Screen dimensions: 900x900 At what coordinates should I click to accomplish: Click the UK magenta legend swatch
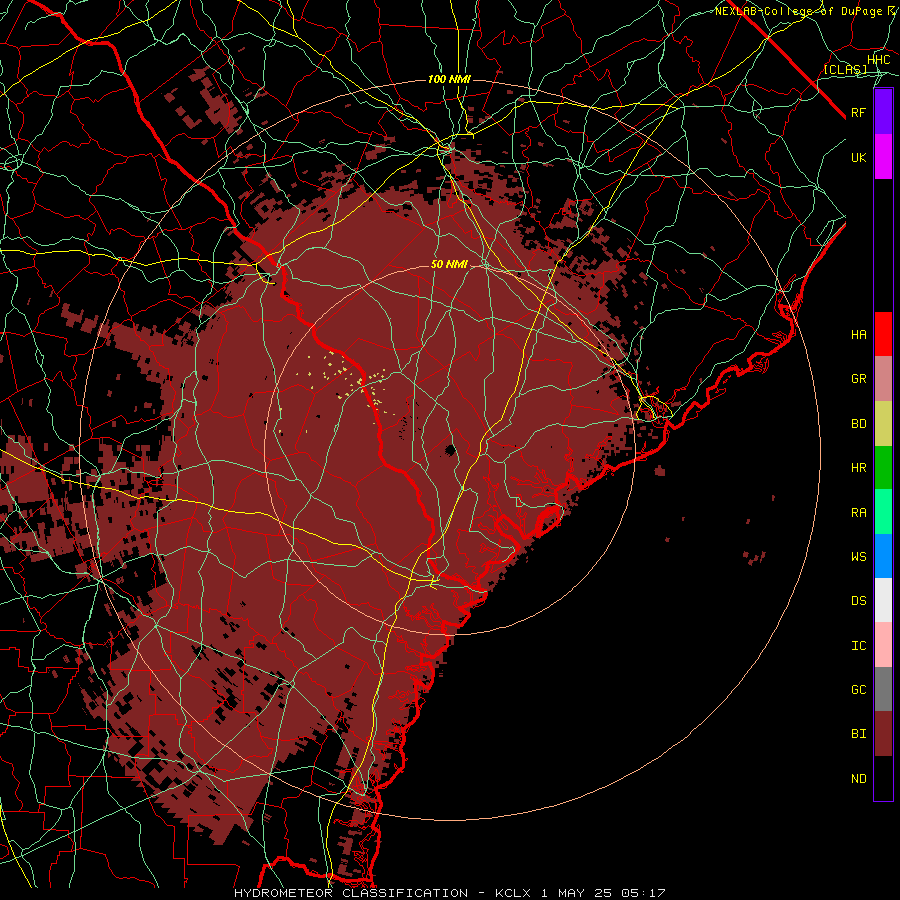click(883, 157)
